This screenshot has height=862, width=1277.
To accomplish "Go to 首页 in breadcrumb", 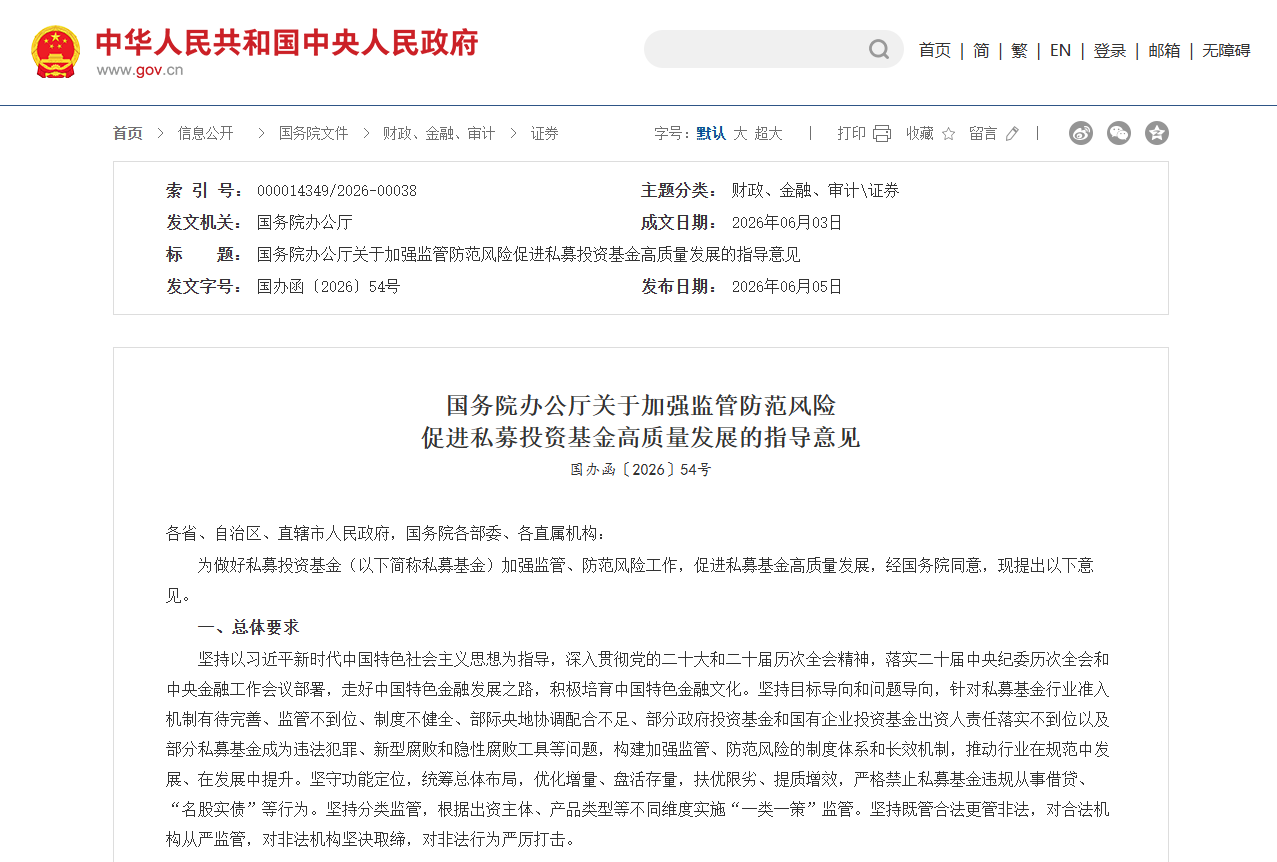I will [x=128, y=133].
